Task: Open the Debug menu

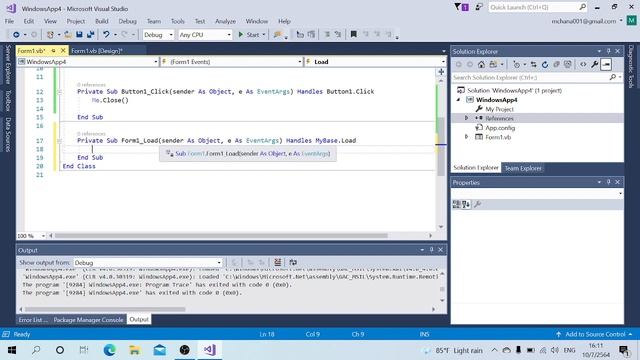Action: pos(127,21)
